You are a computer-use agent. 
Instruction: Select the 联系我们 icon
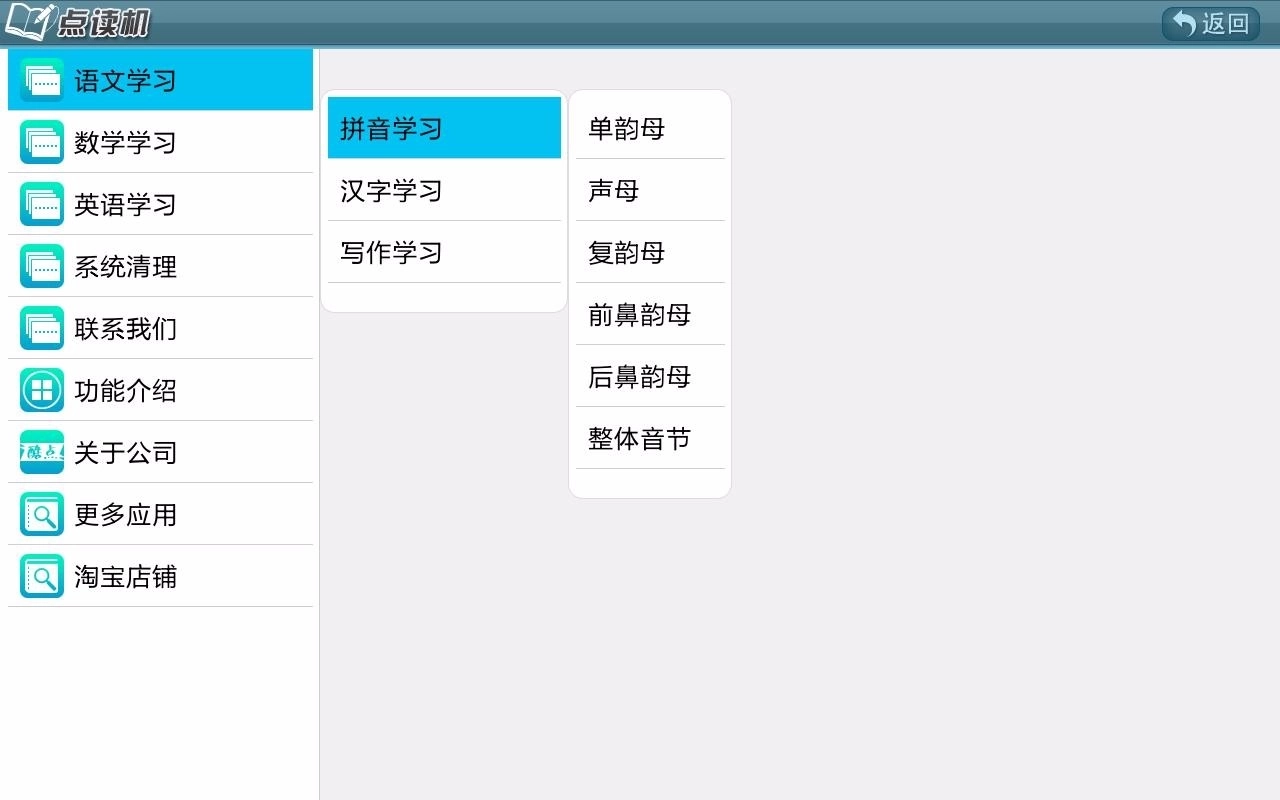(41, 328)
